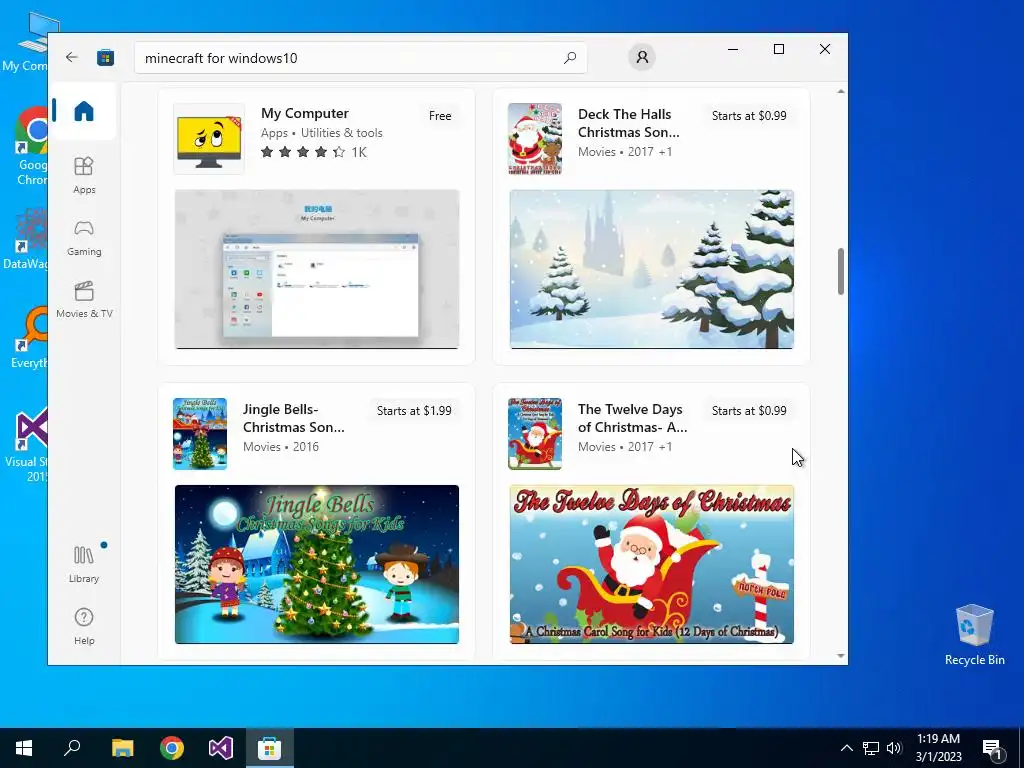Select Google Chrome desktop shortcut

click(31, 147)
